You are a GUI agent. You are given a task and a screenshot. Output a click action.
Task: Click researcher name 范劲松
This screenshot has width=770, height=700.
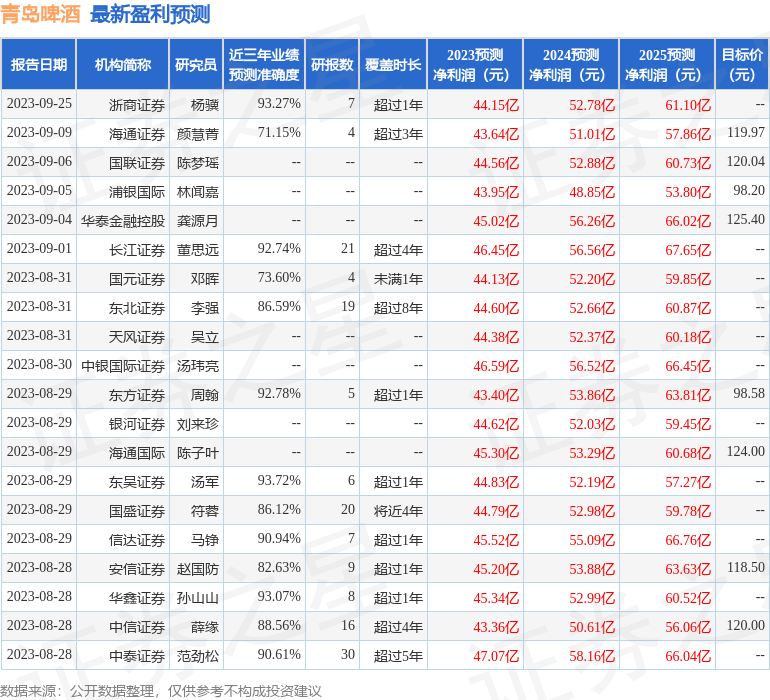pos(198,656)
